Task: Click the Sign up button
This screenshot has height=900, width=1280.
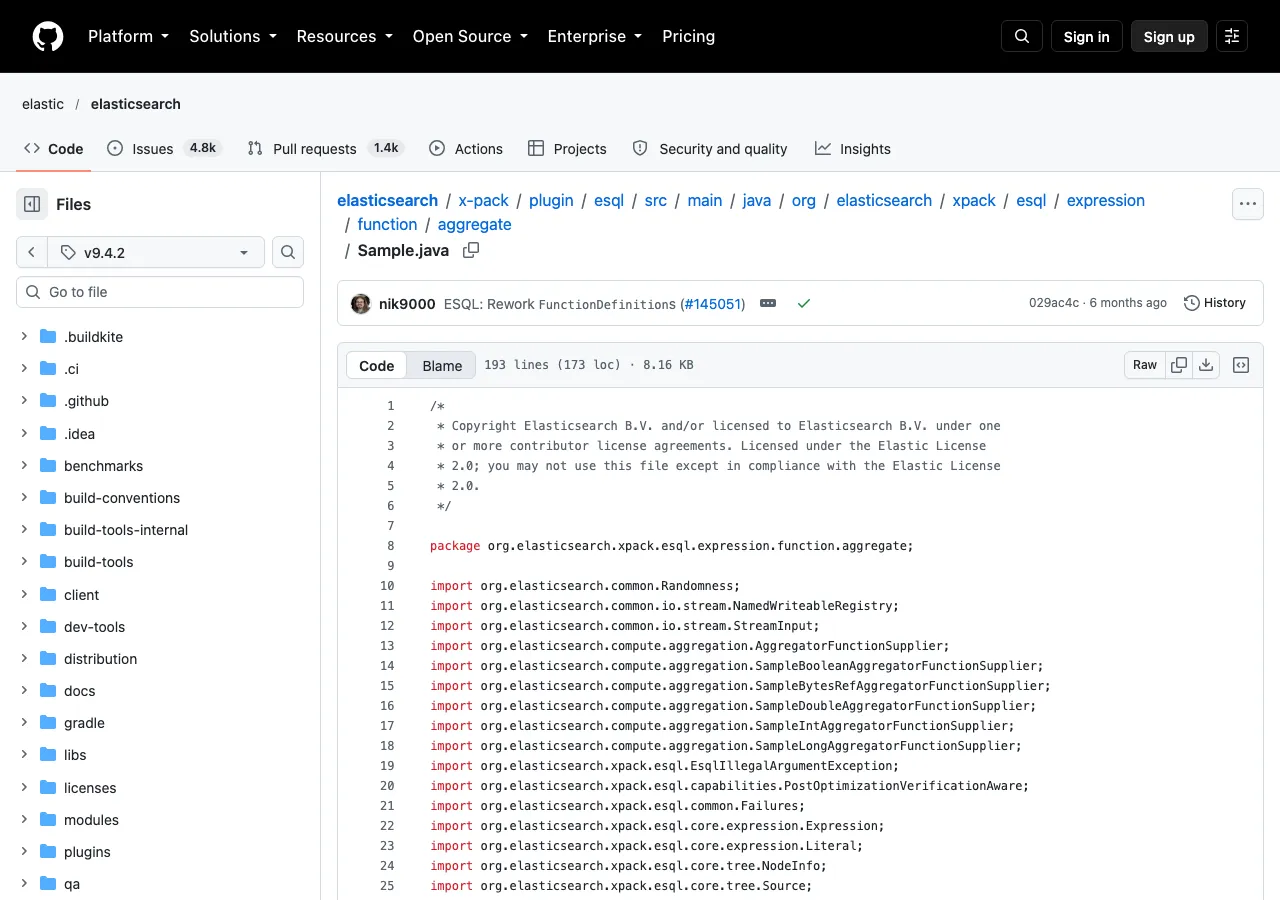Action: tap(1169, 36)
